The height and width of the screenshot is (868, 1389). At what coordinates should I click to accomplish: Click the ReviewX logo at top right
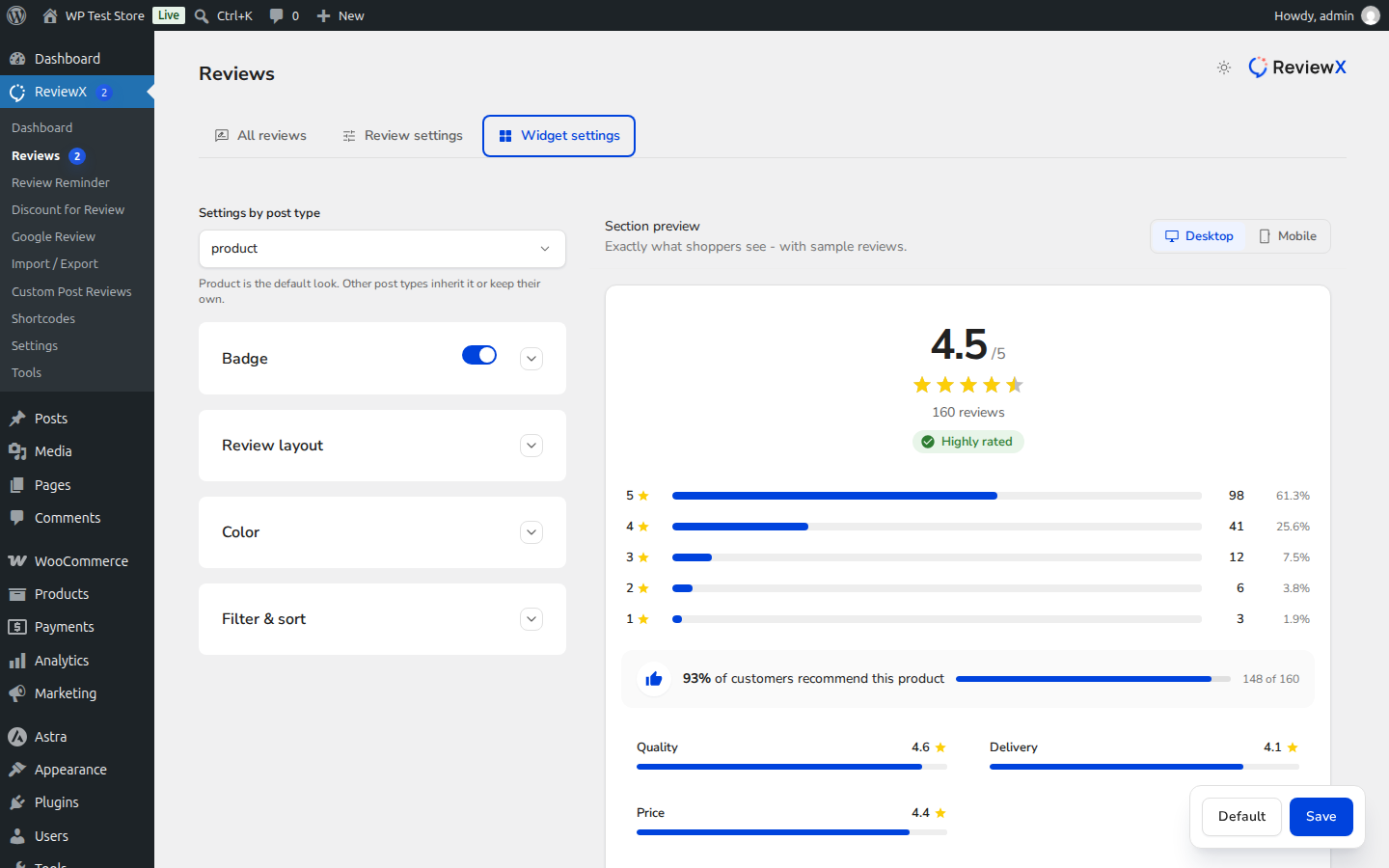point(1297,68)
